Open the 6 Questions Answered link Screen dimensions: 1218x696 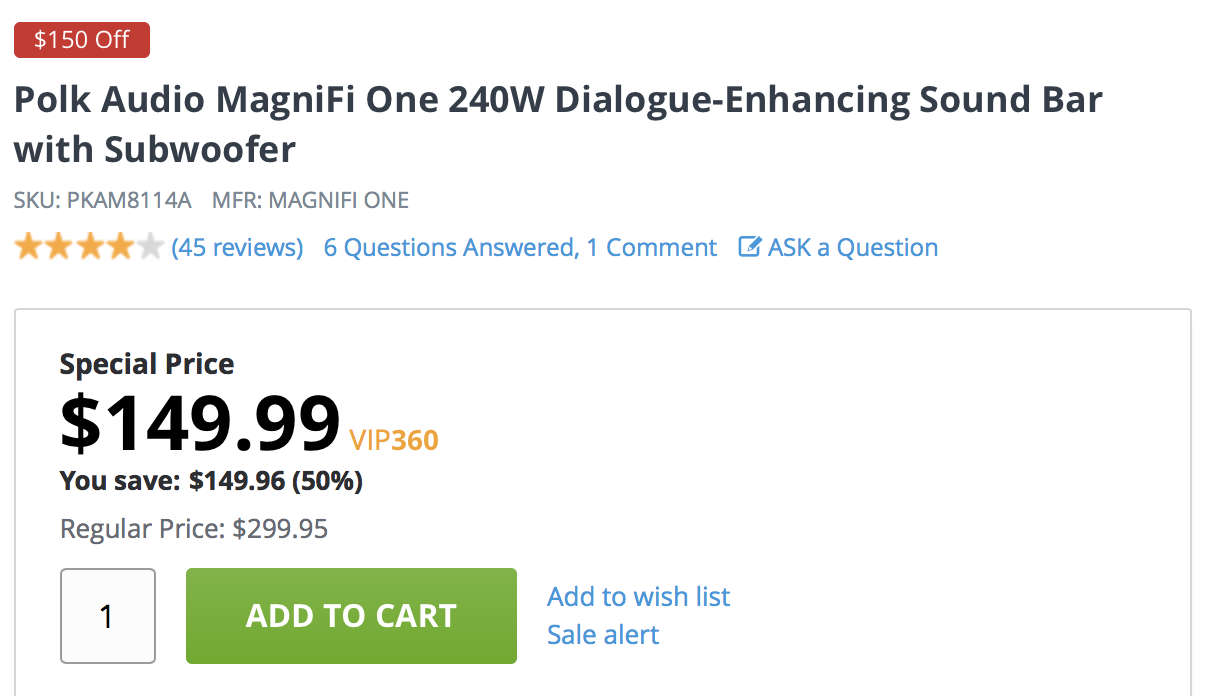point(449,247)
